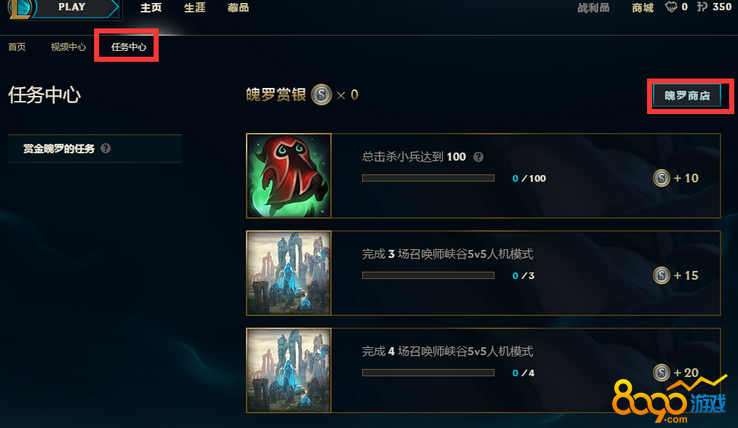Open the 魄罗商店 button
This screenshot has width=738, height=428.
687,96
